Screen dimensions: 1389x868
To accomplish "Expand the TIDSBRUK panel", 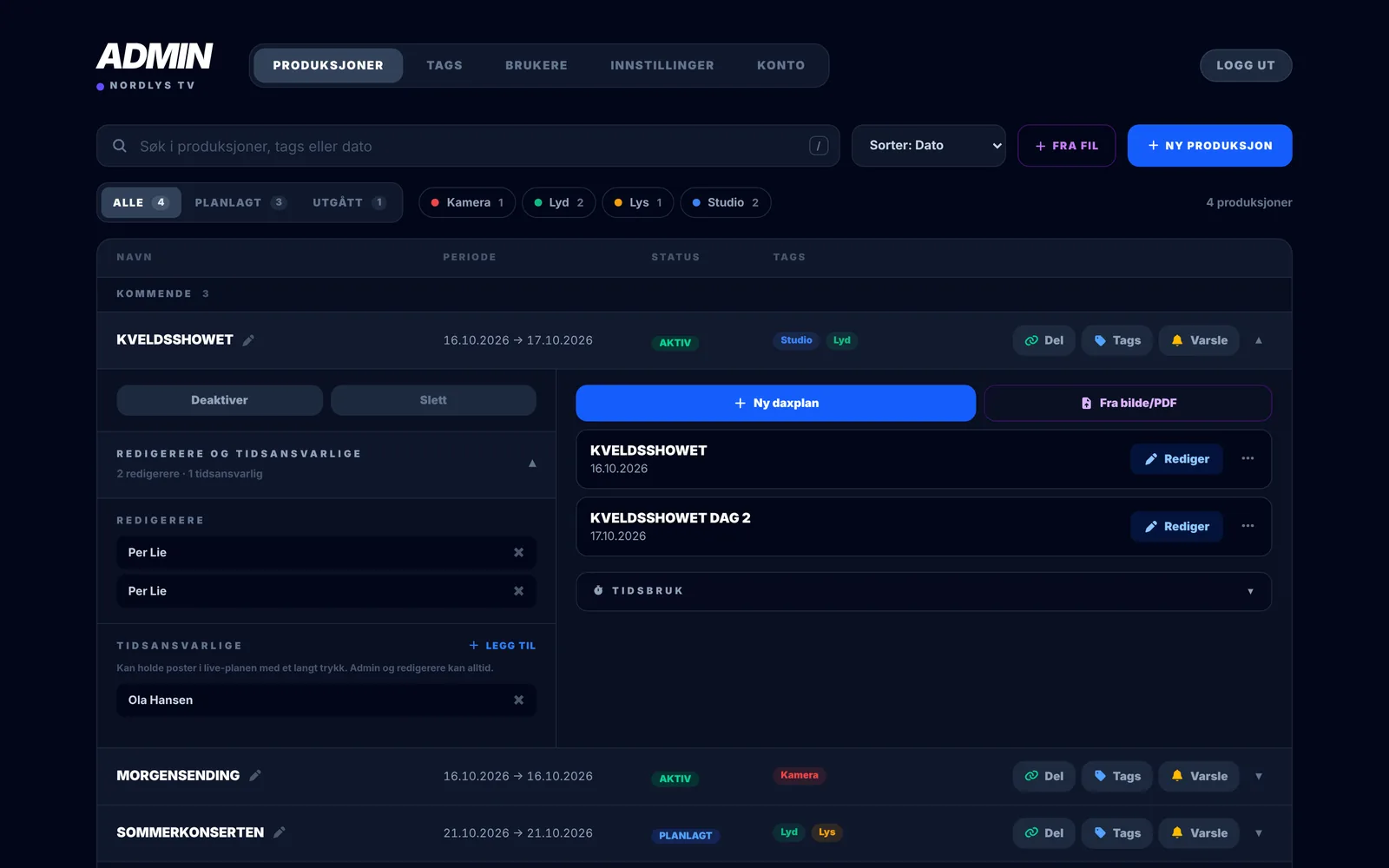I will (924, 591).
